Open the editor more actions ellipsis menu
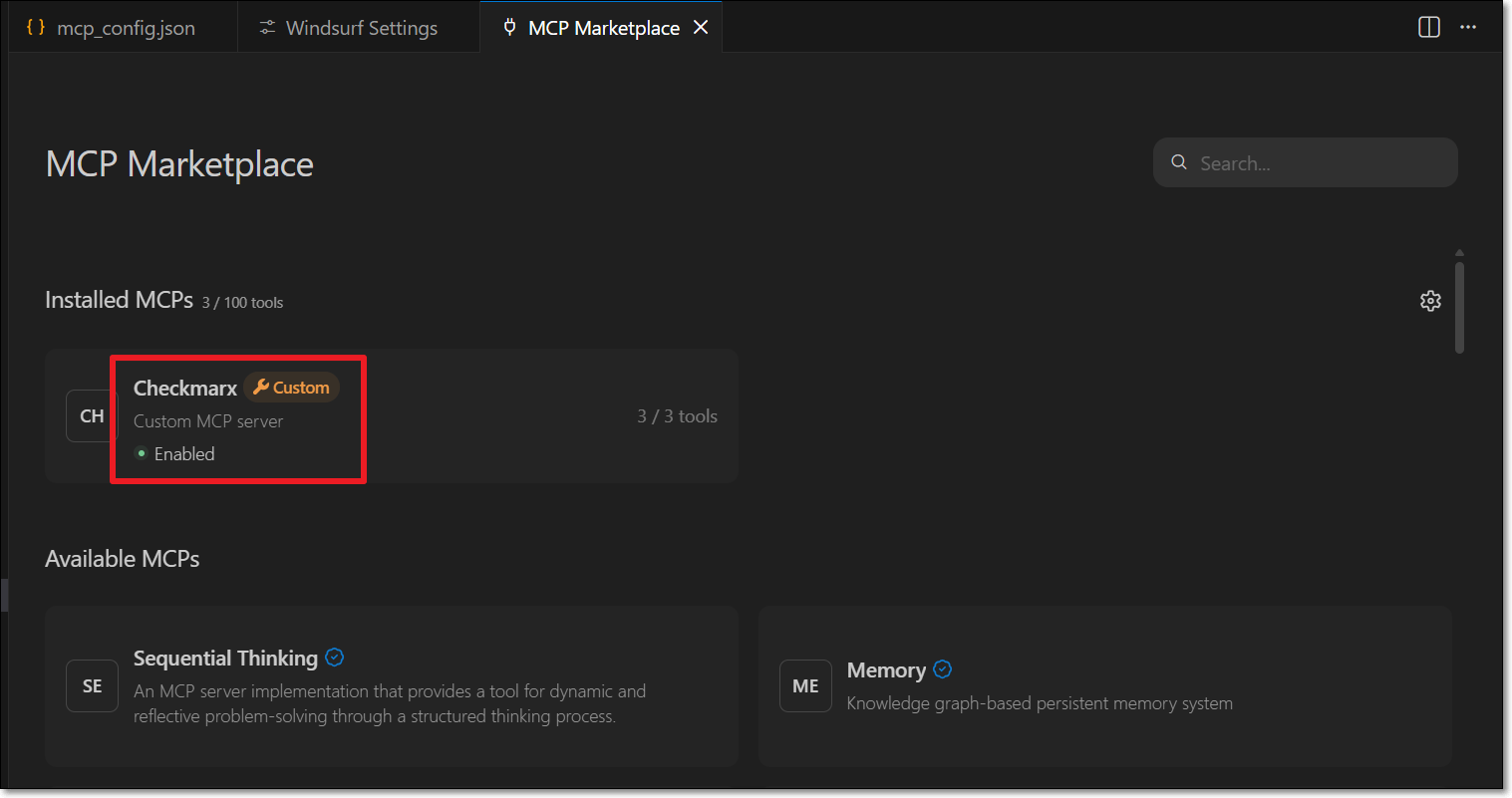The image size is (1512, 798). (1467, 27)
